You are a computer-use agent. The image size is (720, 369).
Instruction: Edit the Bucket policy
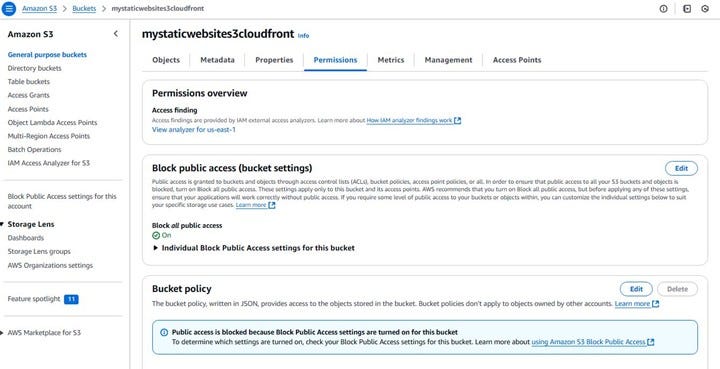click(636, 289)
